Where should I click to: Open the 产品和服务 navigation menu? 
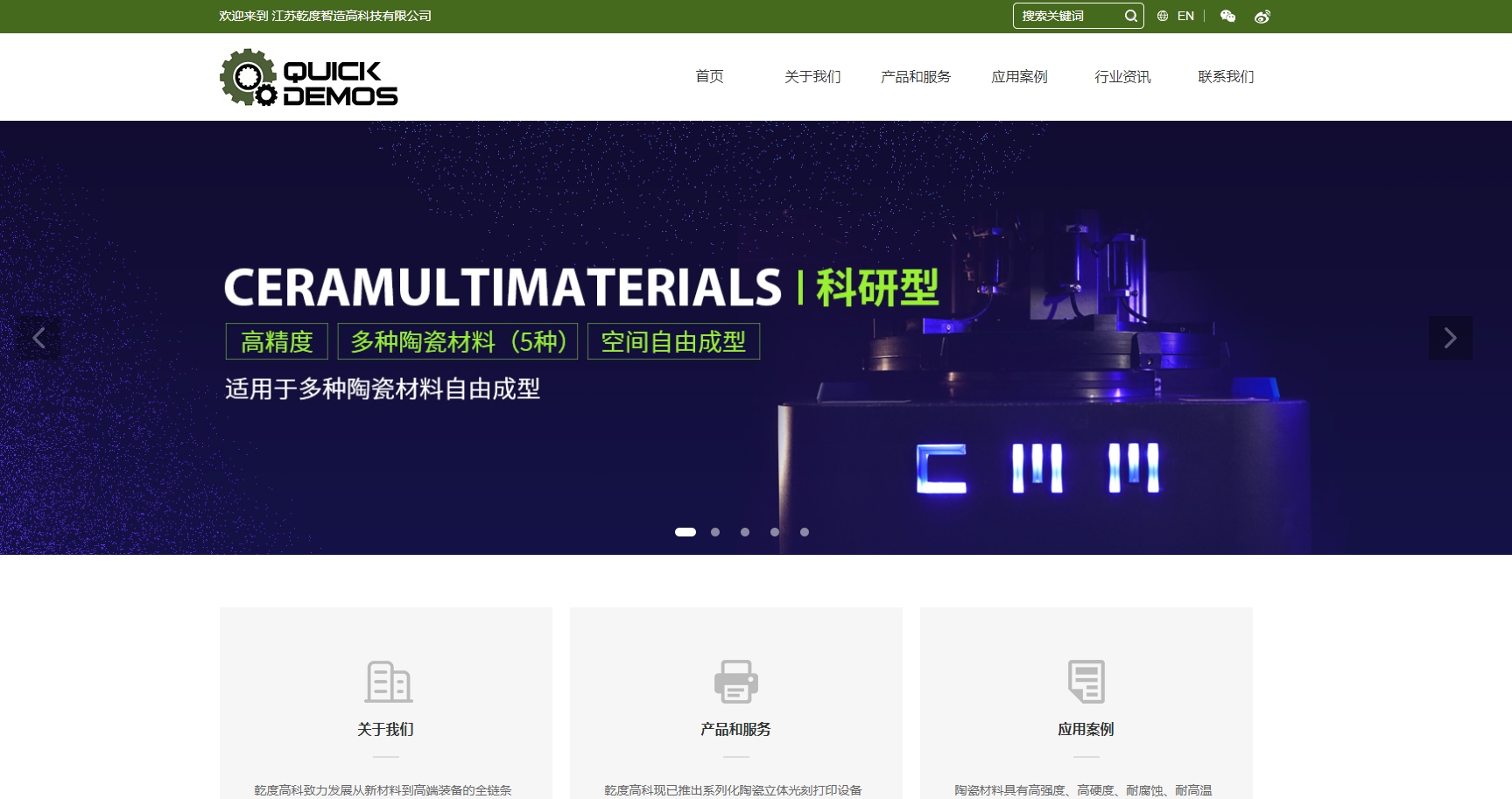pyautogui.click(x=916, y=77)
